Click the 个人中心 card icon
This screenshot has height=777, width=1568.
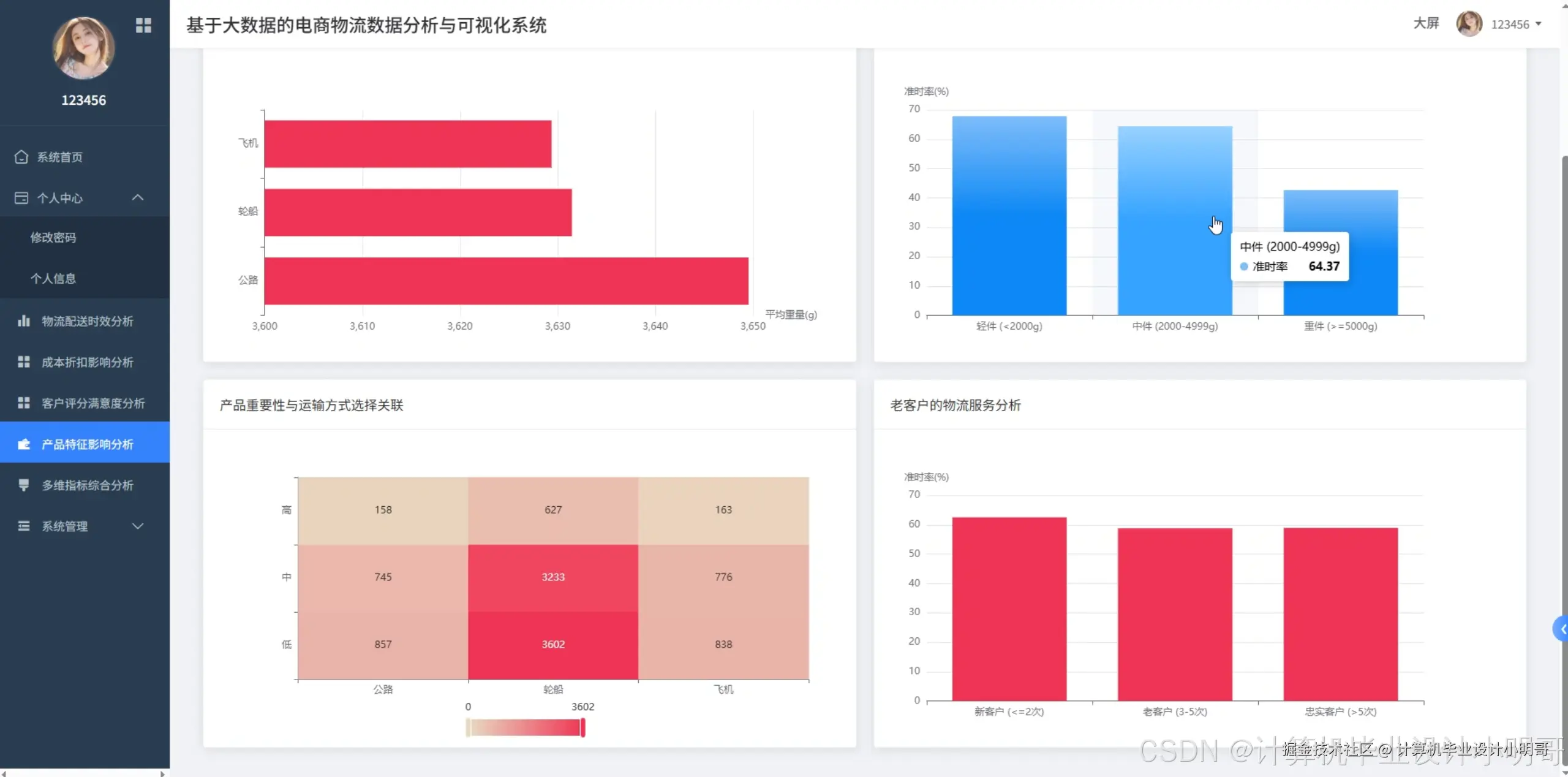point(21,198)
